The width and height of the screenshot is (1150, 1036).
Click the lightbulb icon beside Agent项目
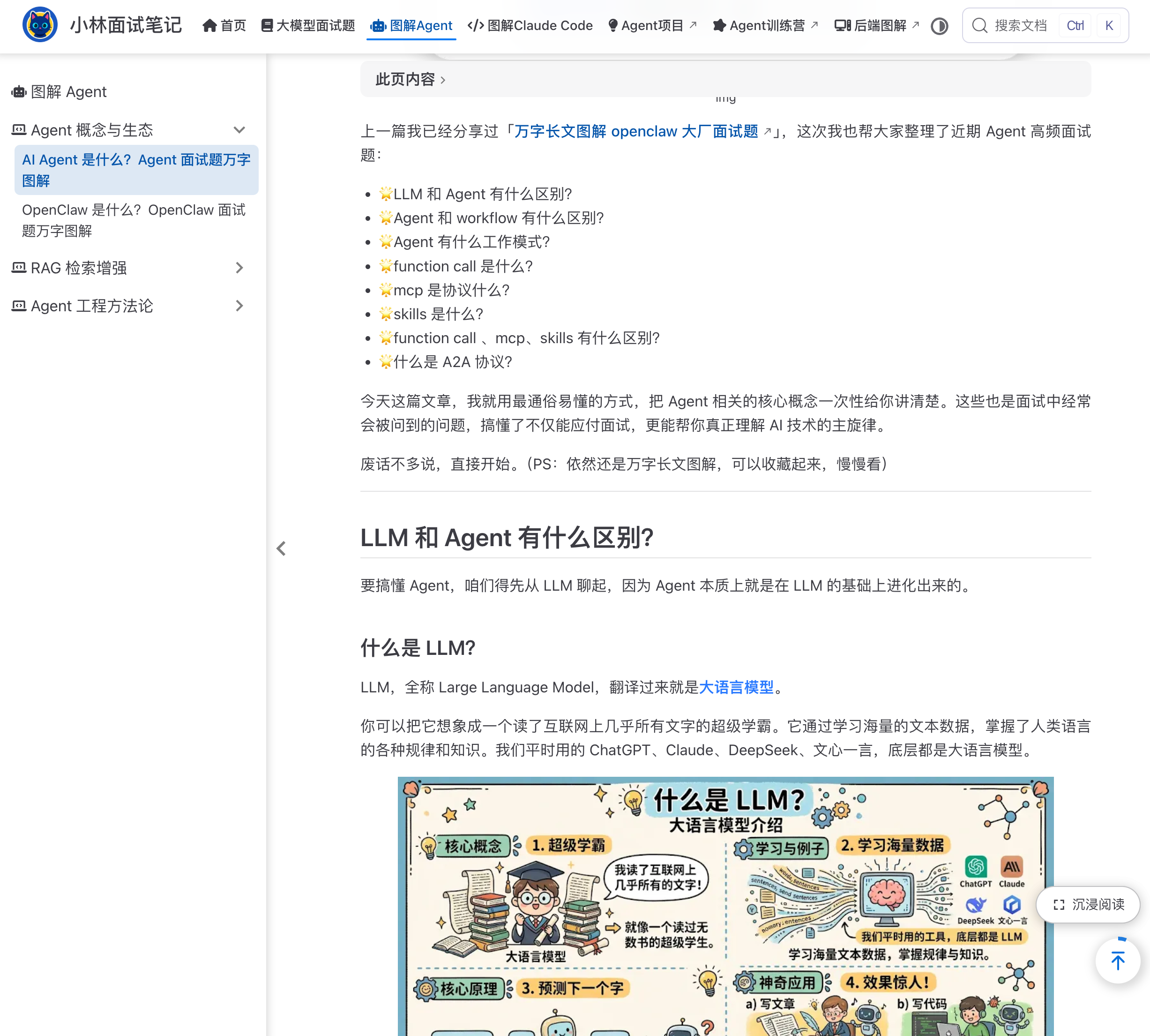(613, 26)
